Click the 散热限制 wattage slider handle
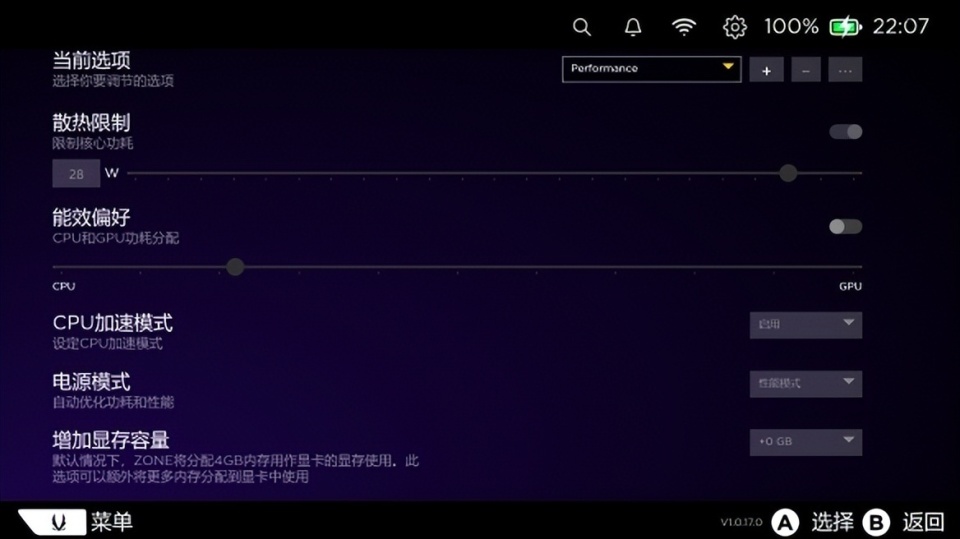Image resolution: width=960 pixels, height=539 pixels. click(788, 173)
